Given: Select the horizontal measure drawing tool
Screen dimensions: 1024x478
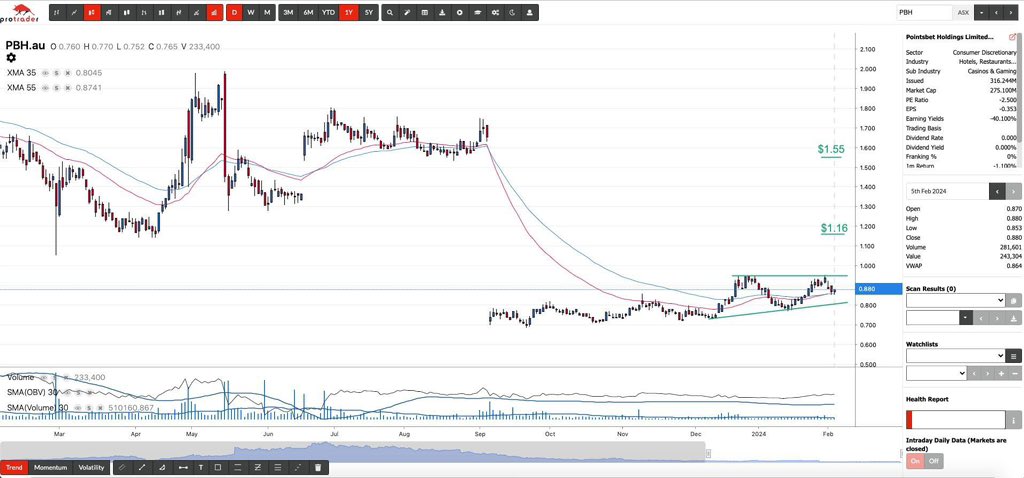Looking at the screenshot, I should [183, 468].
